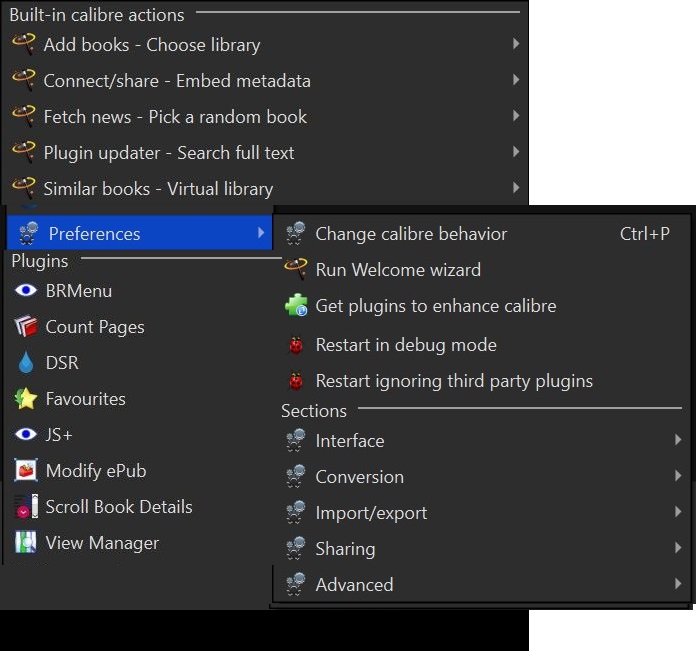Image resolution: width=696 pixels, height=651 pixels.
Task: Launch the Count Pages plugin
Action: (138, 326)
